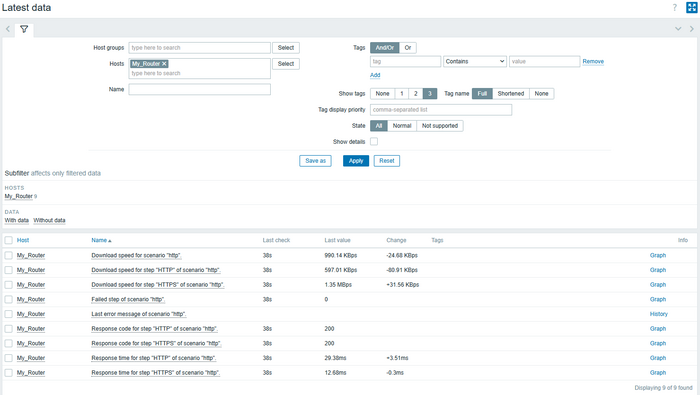Sort by Name column ascending arrow
Screen dimensions: 700x395
point(110,241)
